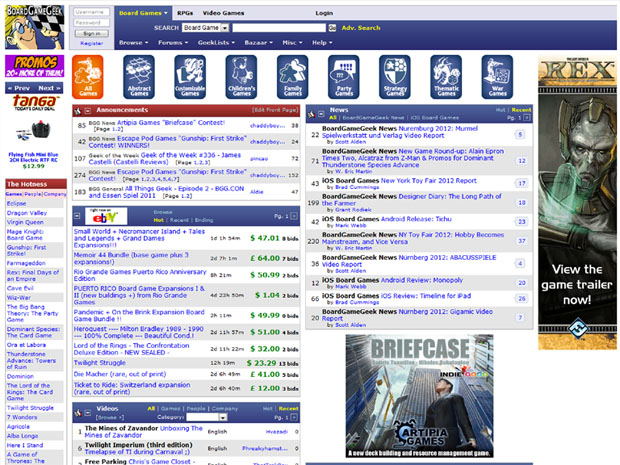Click the BoardGameGeek logo

click(x=34, y=27)
